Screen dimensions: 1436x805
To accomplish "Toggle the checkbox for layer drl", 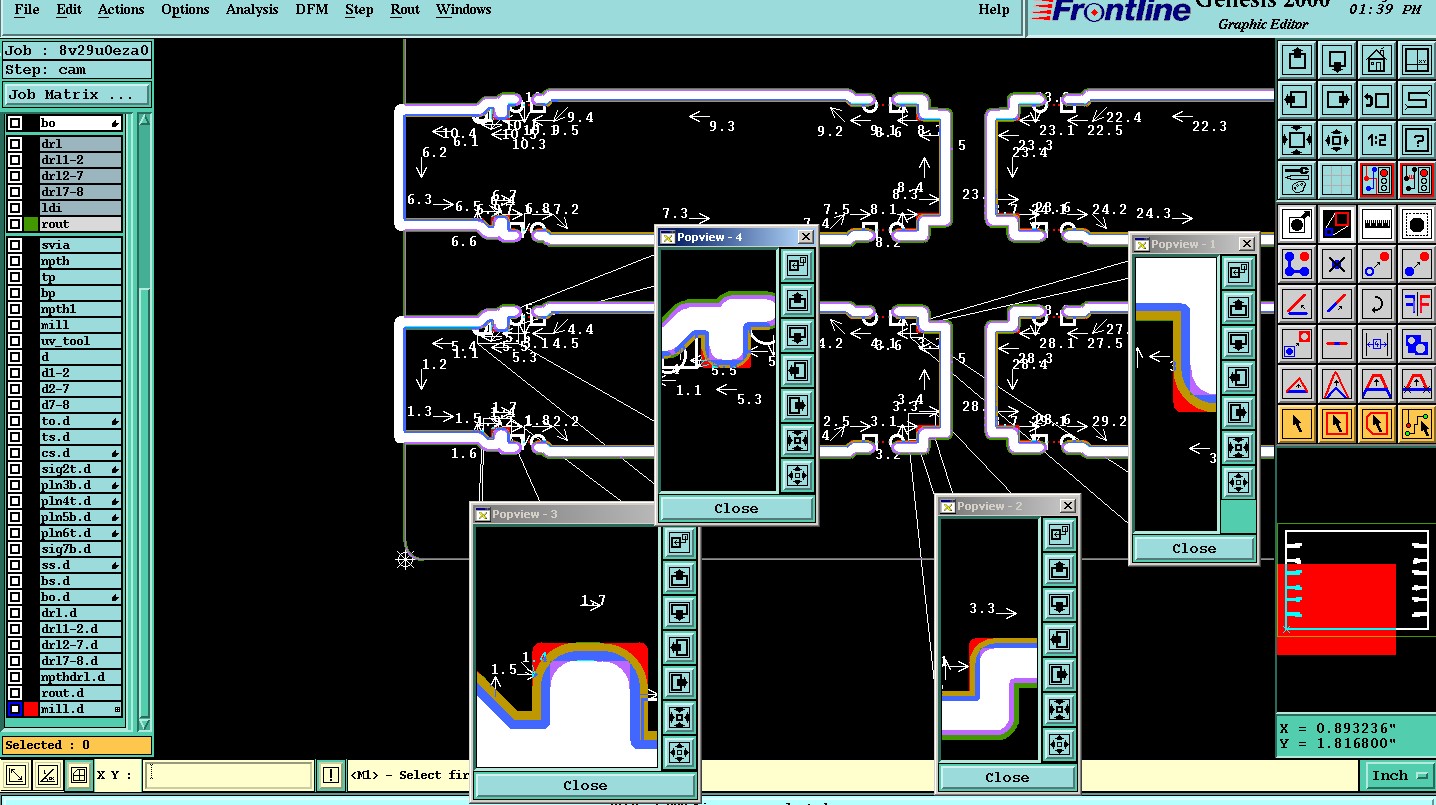I will click(x=15, y=144).
